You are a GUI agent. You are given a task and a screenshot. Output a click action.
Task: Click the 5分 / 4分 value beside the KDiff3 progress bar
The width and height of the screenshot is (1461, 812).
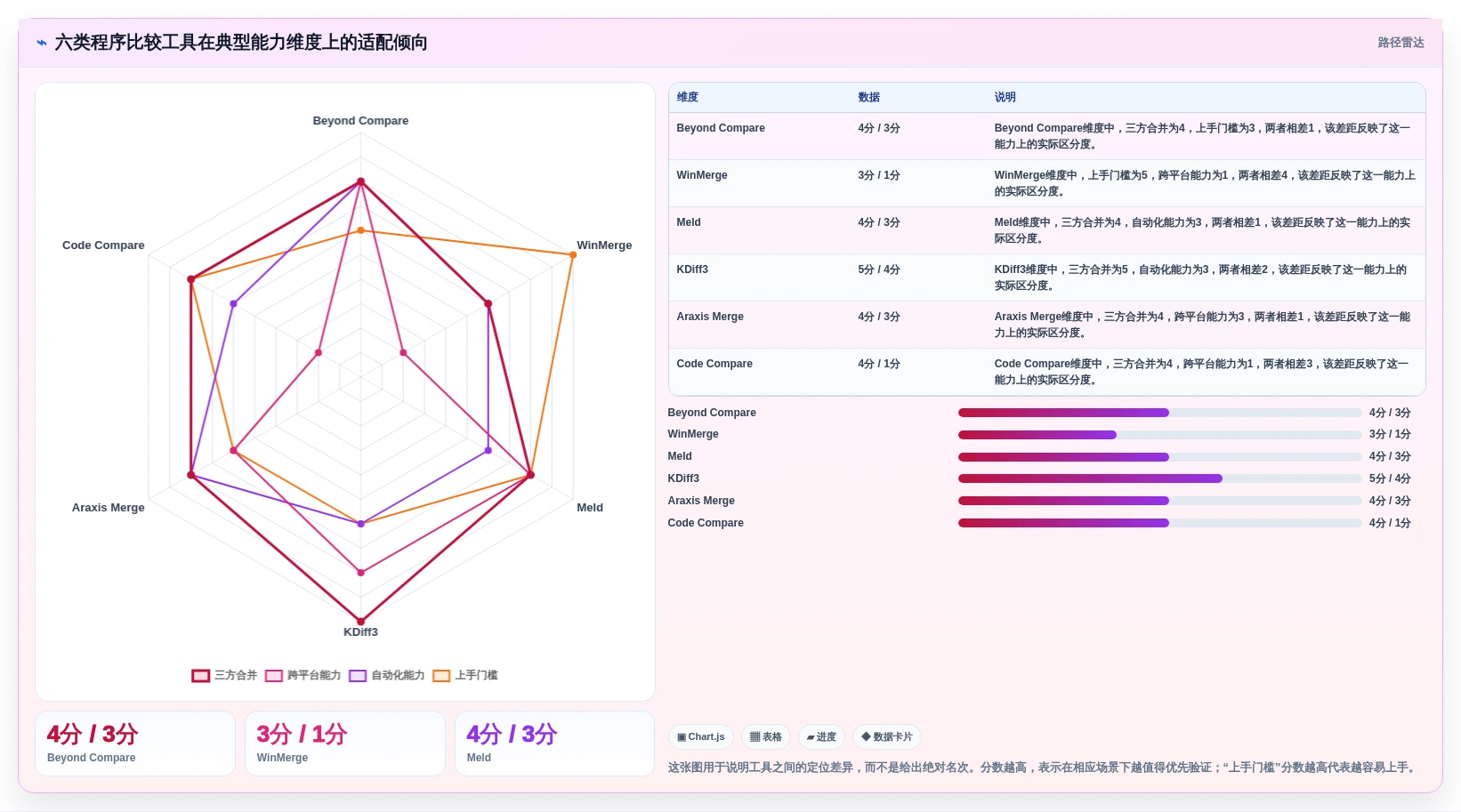coord(1390,478)
